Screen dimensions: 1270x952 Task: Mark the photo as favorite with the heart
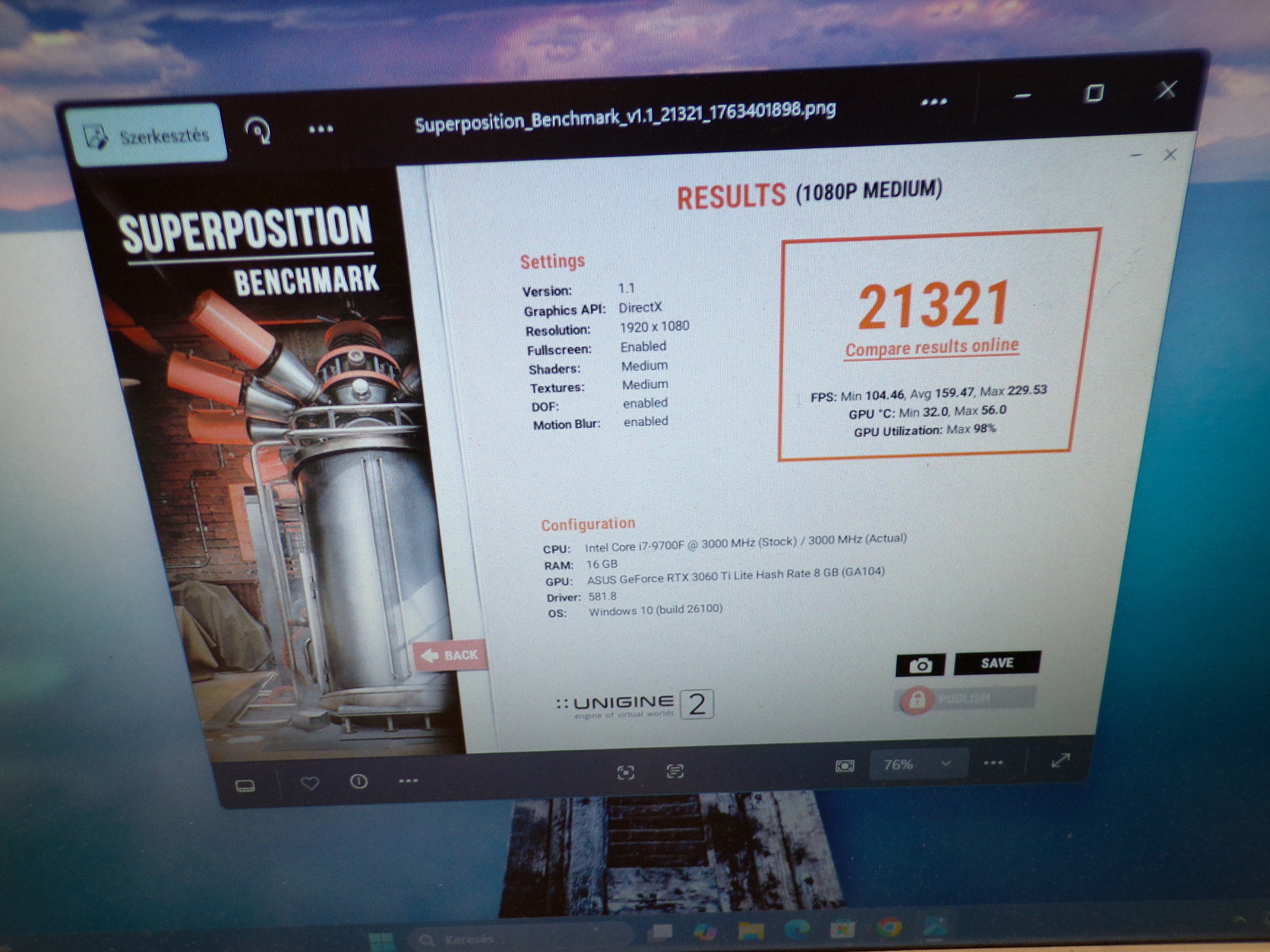pyautogui.click(x=310, y=783)
